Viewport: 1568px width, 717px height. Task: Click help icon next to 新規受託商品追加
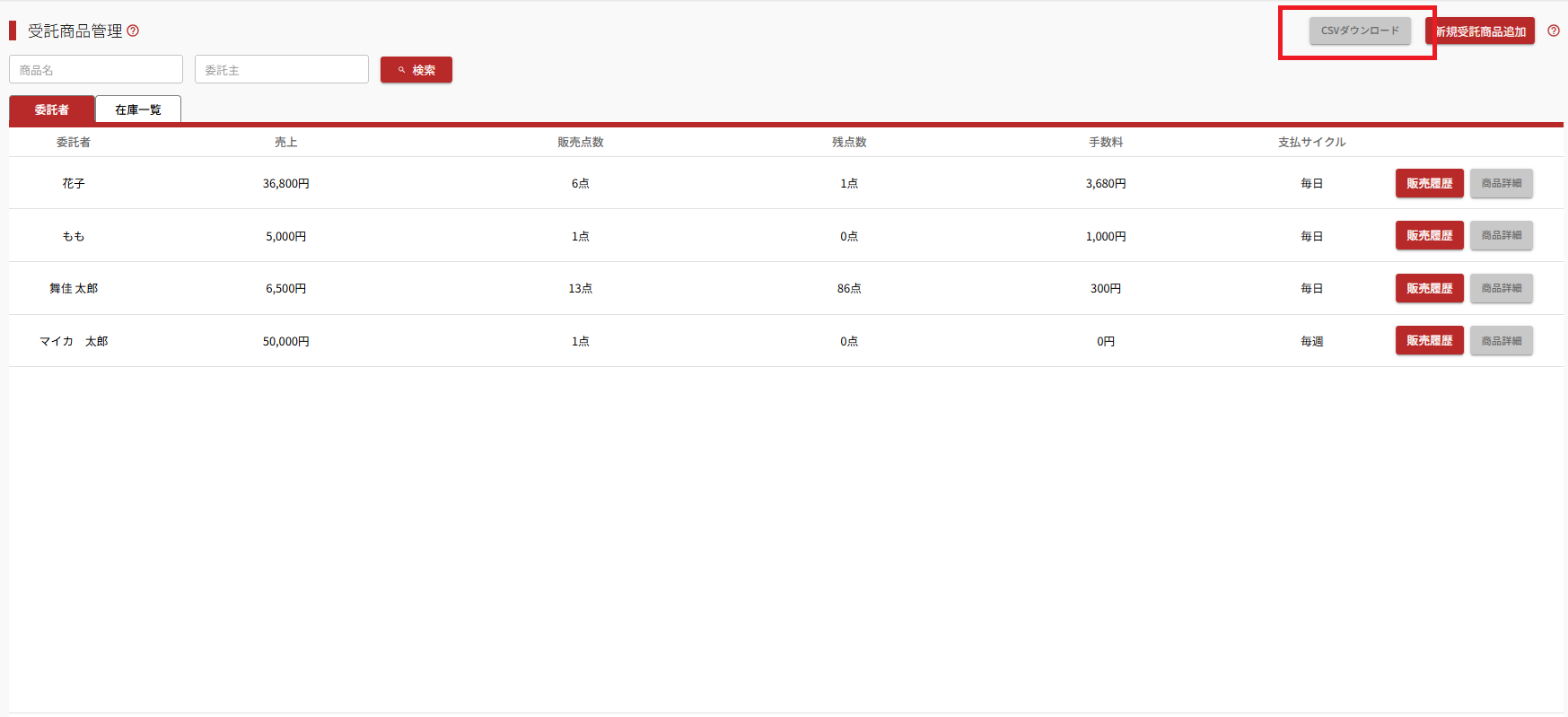[1553, 31]
